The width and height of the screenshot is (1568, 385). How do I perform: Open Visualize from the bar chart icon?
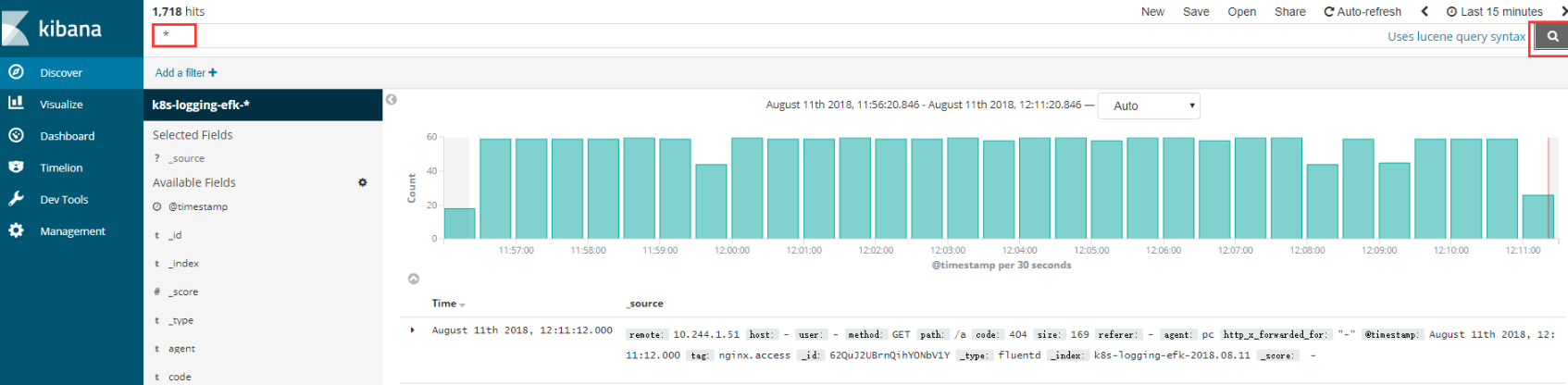16,104
